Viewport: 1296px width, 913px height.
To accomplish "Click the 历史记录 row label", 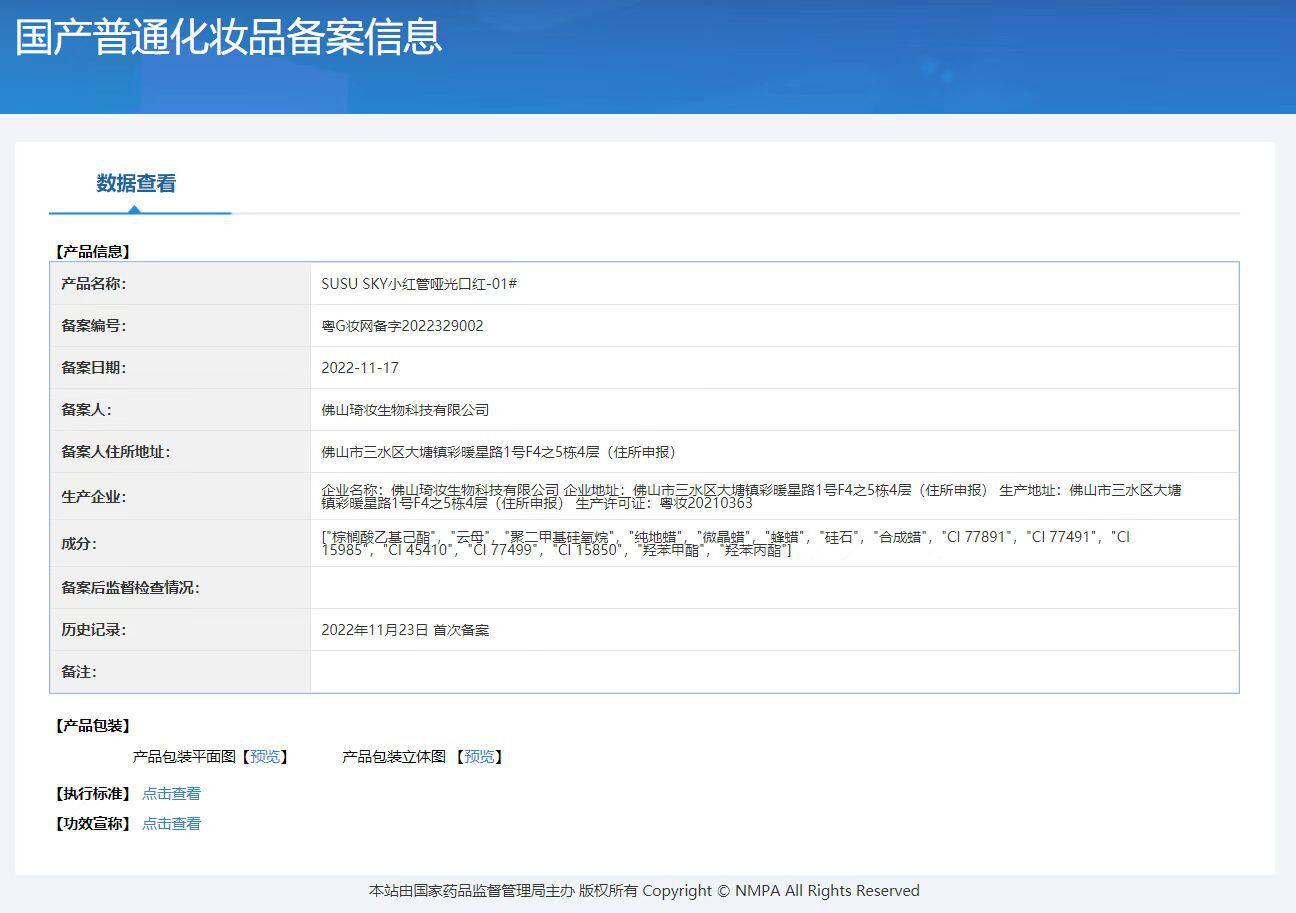I will [x=94, y=630].
